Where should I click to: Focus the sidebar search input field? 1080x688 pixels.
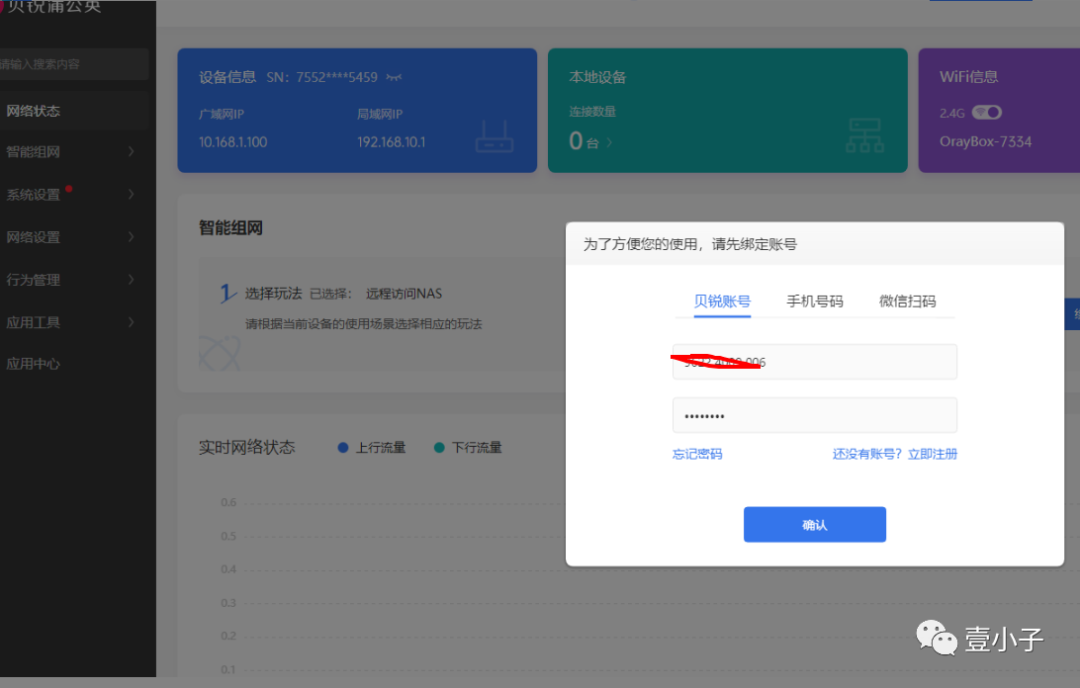pos(74,64)
